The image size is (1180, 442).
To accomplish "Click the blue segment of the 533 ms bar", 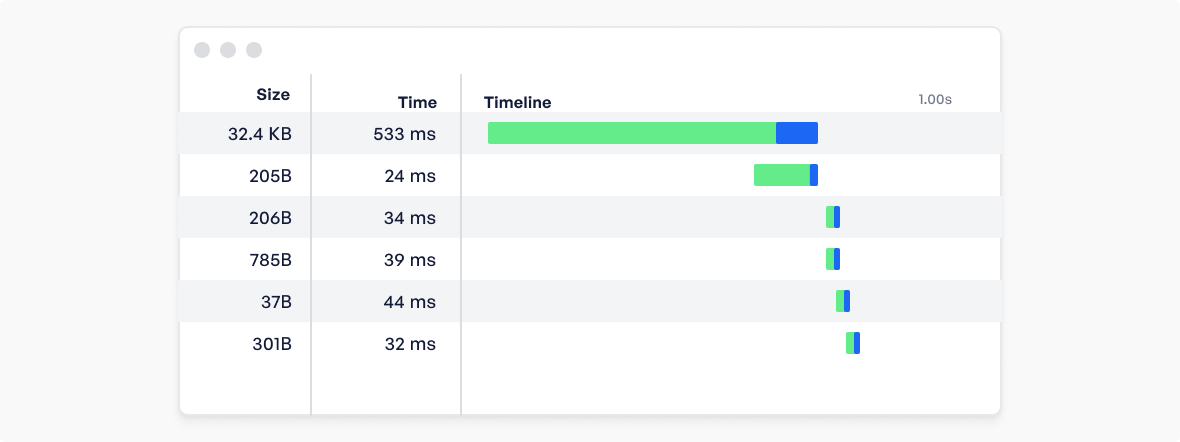I will (797, 133).
